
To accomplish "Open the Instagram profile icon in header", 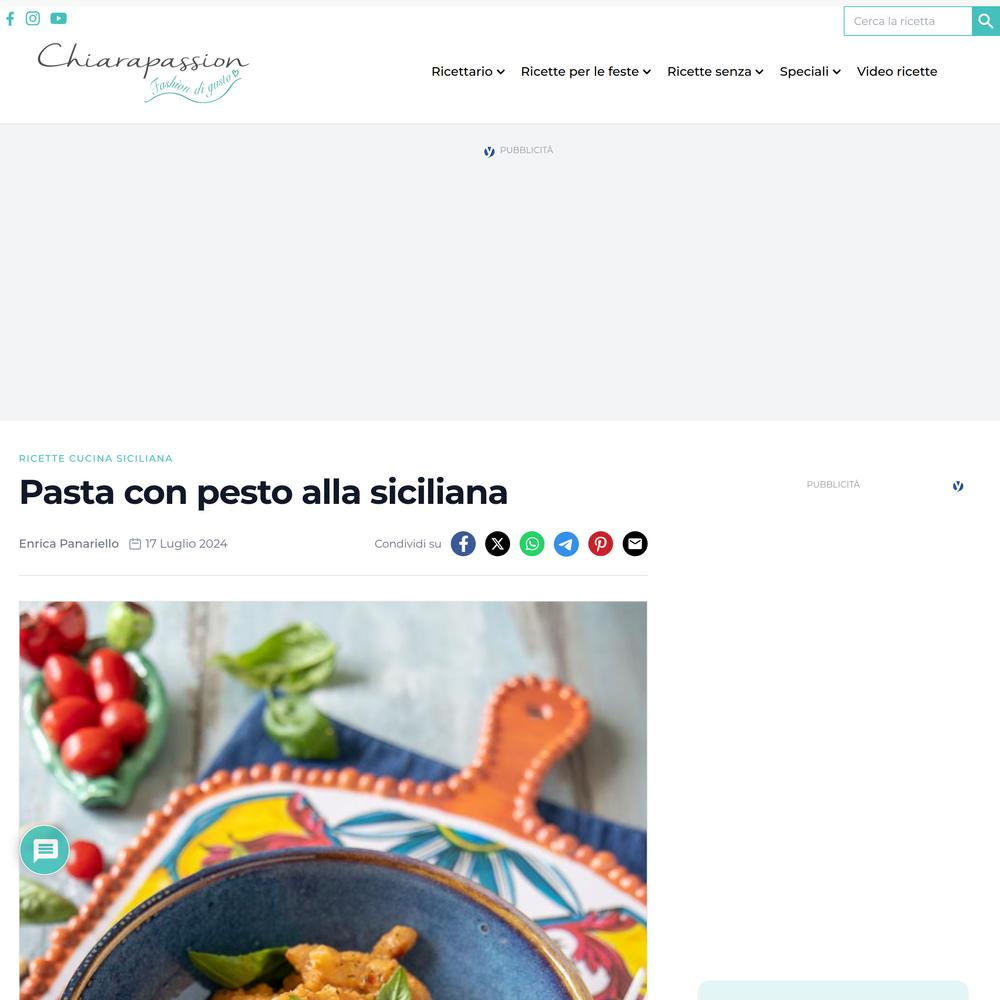I will pos(33,18).
